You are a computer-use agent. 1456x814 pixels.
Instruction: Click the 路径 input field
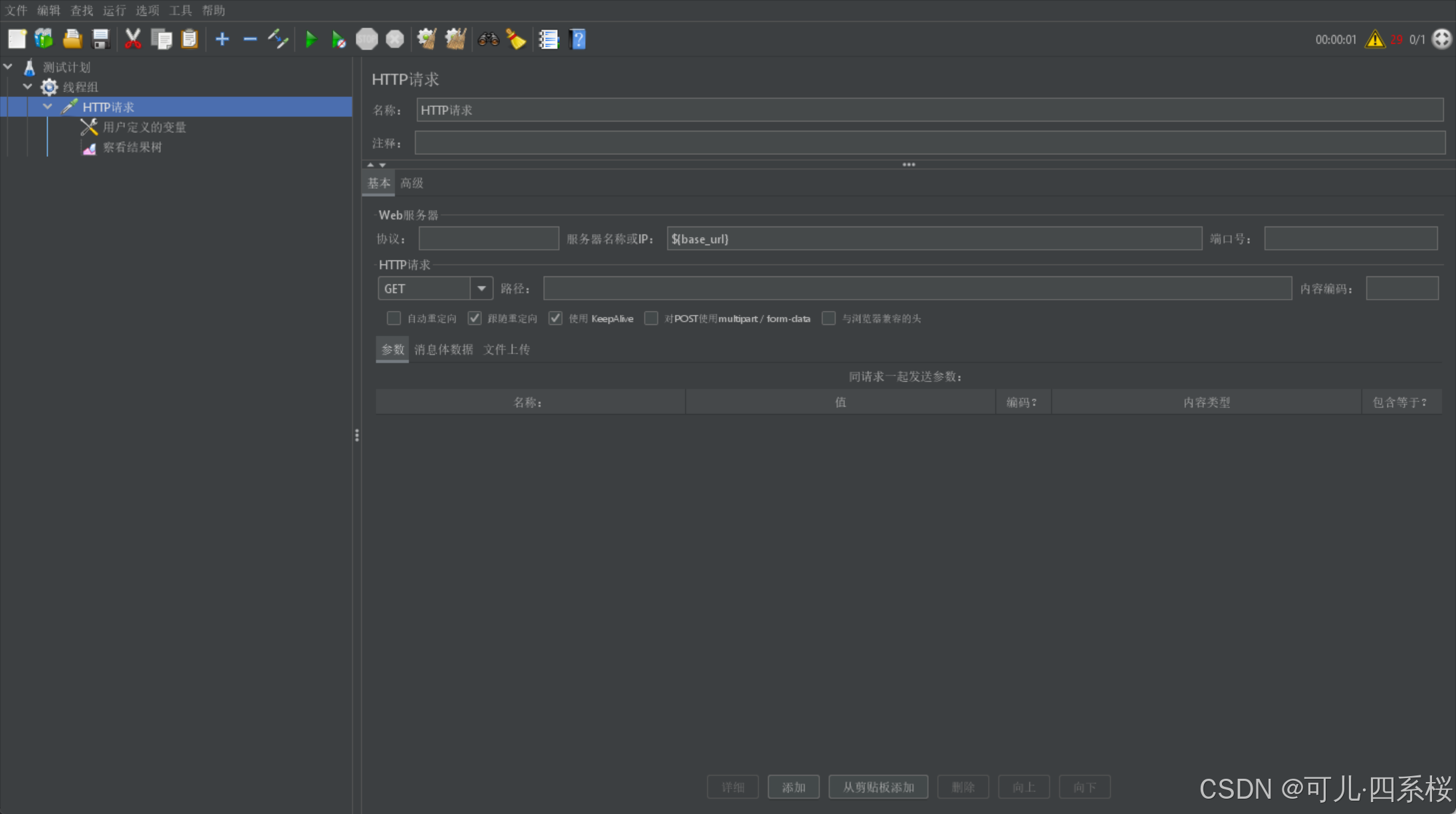coord(917,288)
